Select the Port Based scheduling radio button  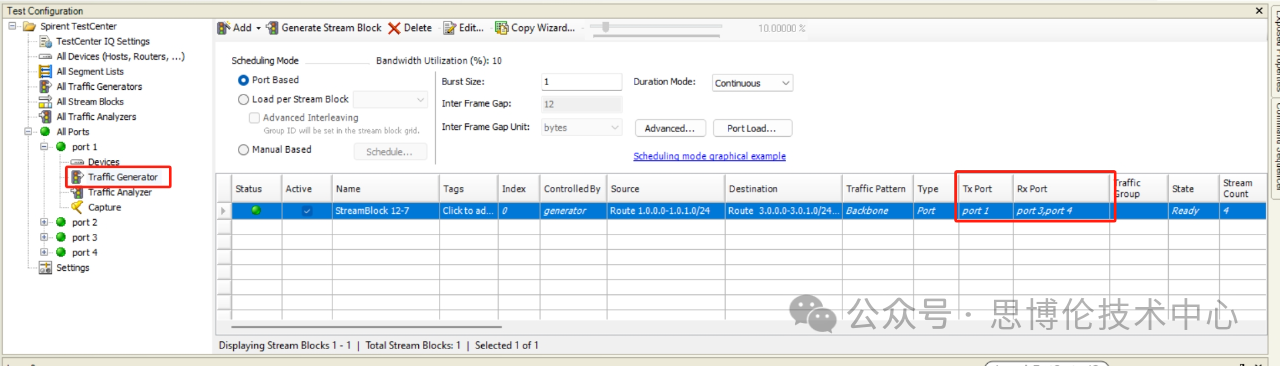(243, 80)
